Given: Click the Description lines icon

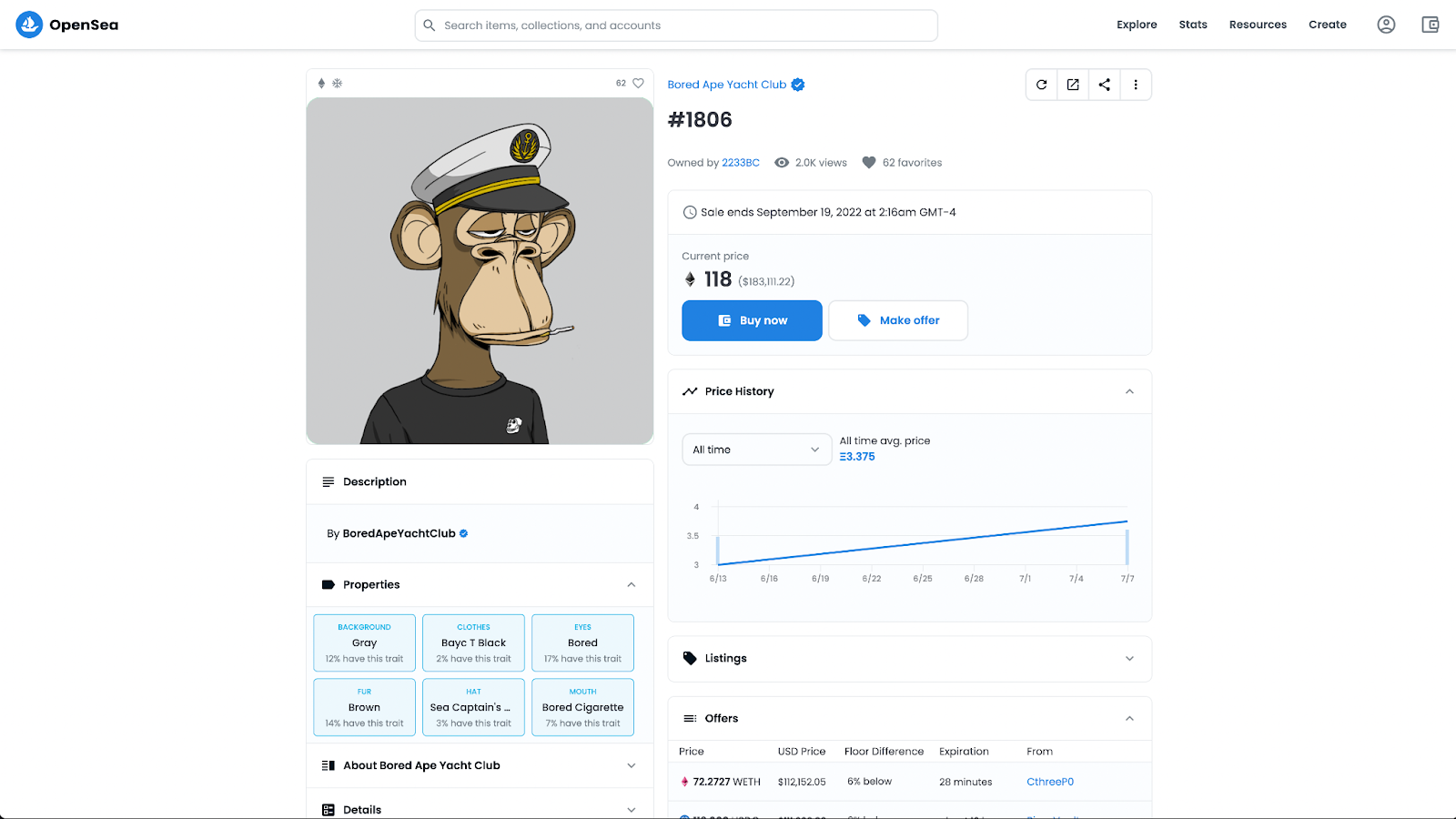Looking at the screenshot, I should click(329, 481).
